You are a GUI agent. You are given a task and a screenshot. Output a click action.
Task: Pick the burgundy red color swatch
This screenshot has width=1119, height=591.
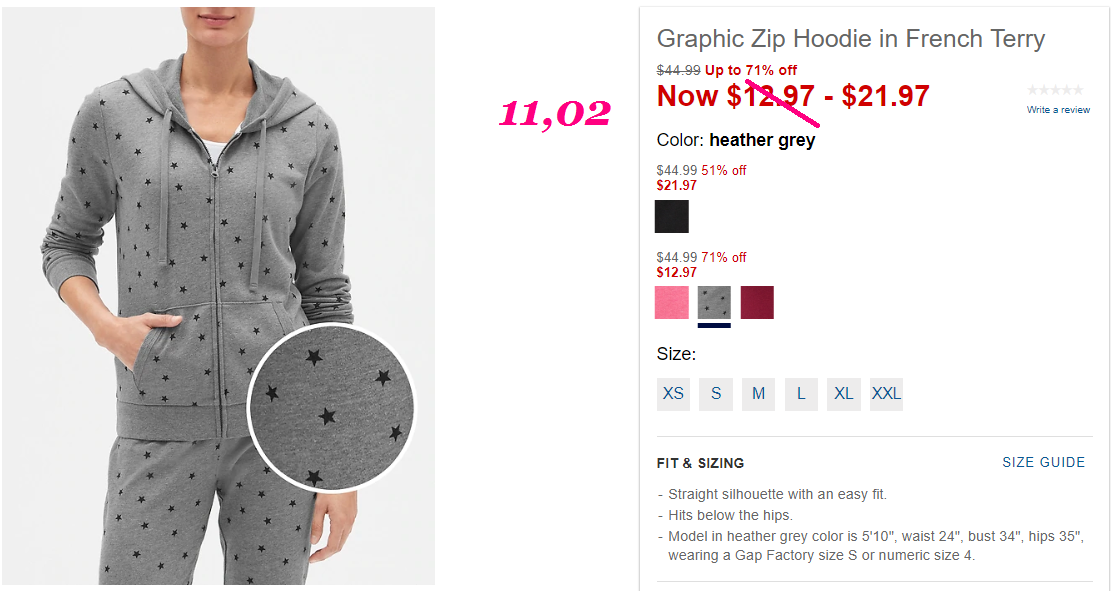pyautogui.click(x=757, y=303)
